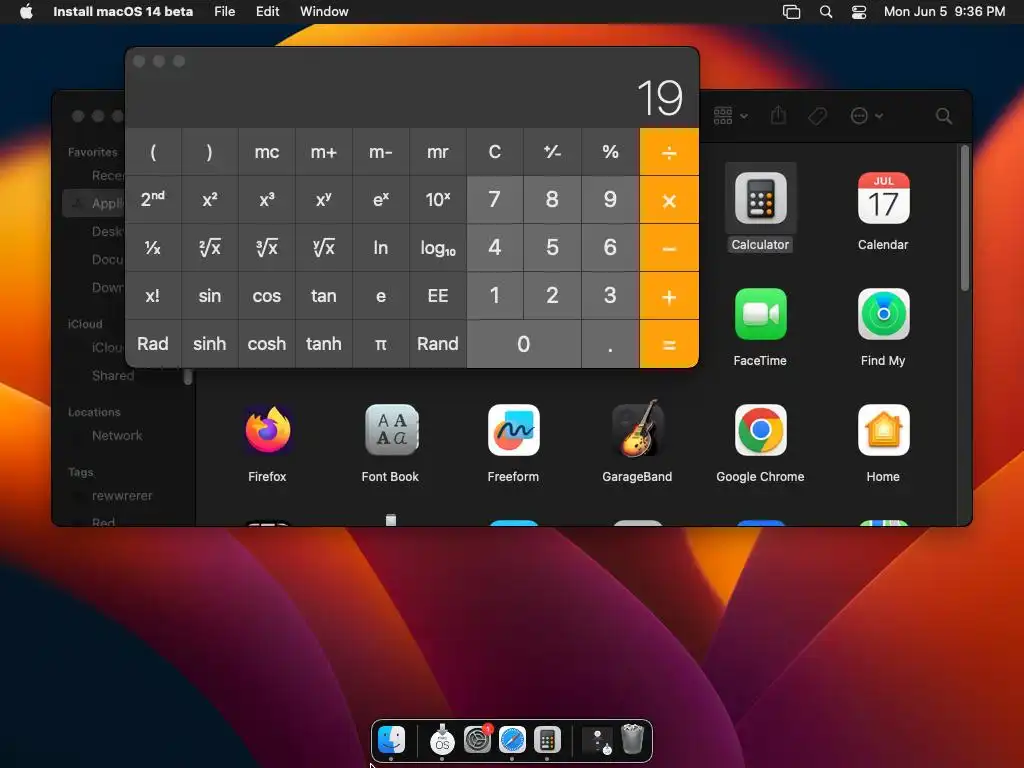
Task: Click the calculator equals key
Action: 669,344
